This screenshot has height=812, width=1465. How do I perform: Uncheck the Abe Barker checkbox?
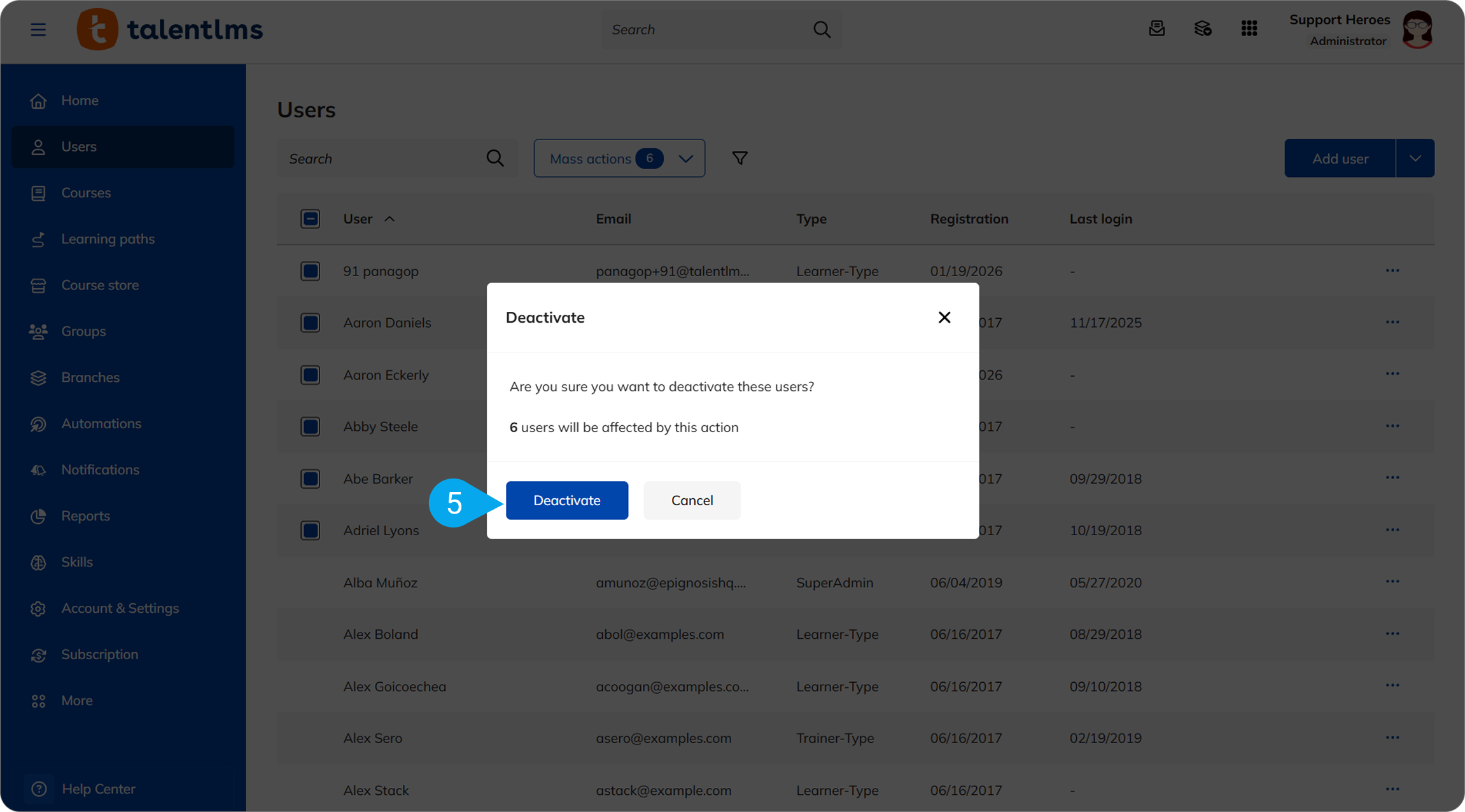310,479
